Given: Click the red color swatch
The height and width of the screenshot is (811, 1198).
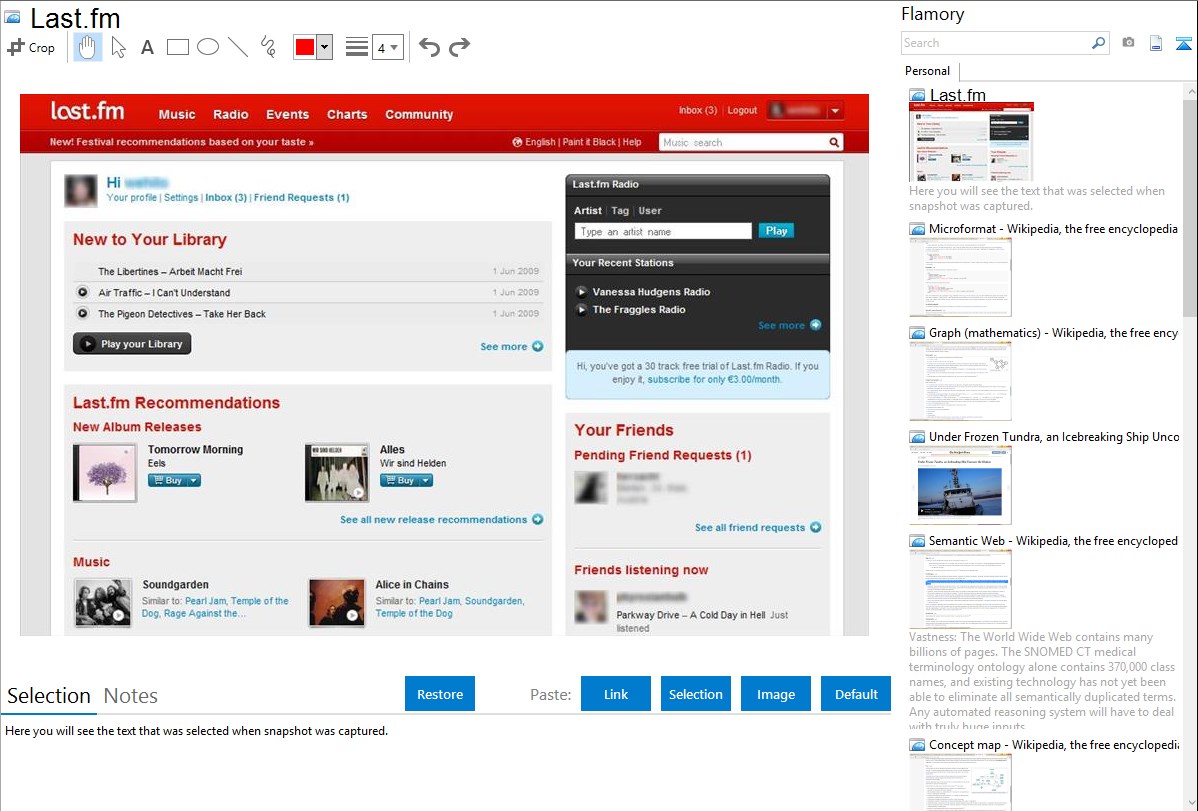Looking at the screenshot, I should [x=305, y=47].
